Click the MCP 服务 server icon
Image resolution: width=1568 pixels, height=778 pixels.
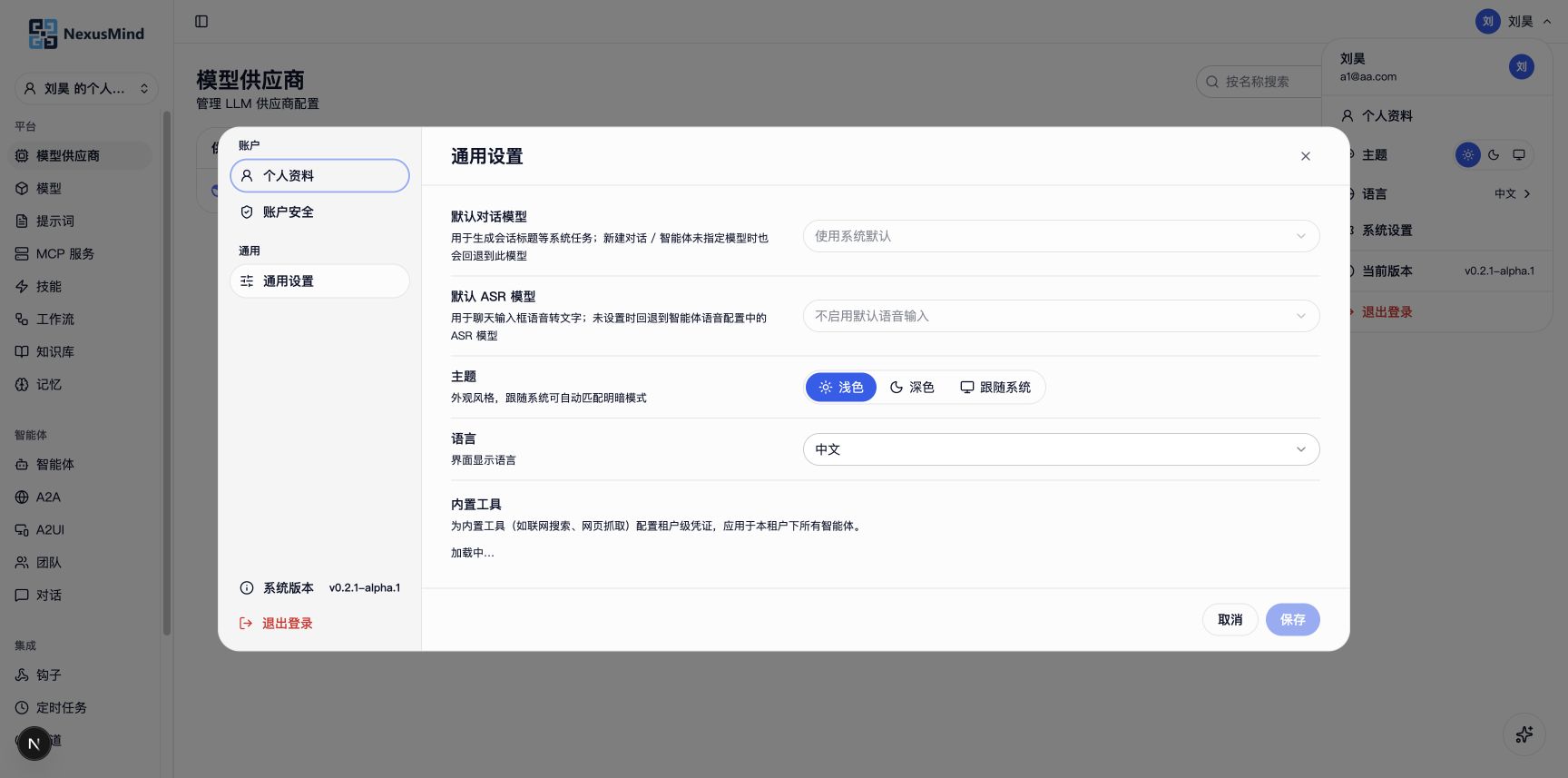click(22, 253)
